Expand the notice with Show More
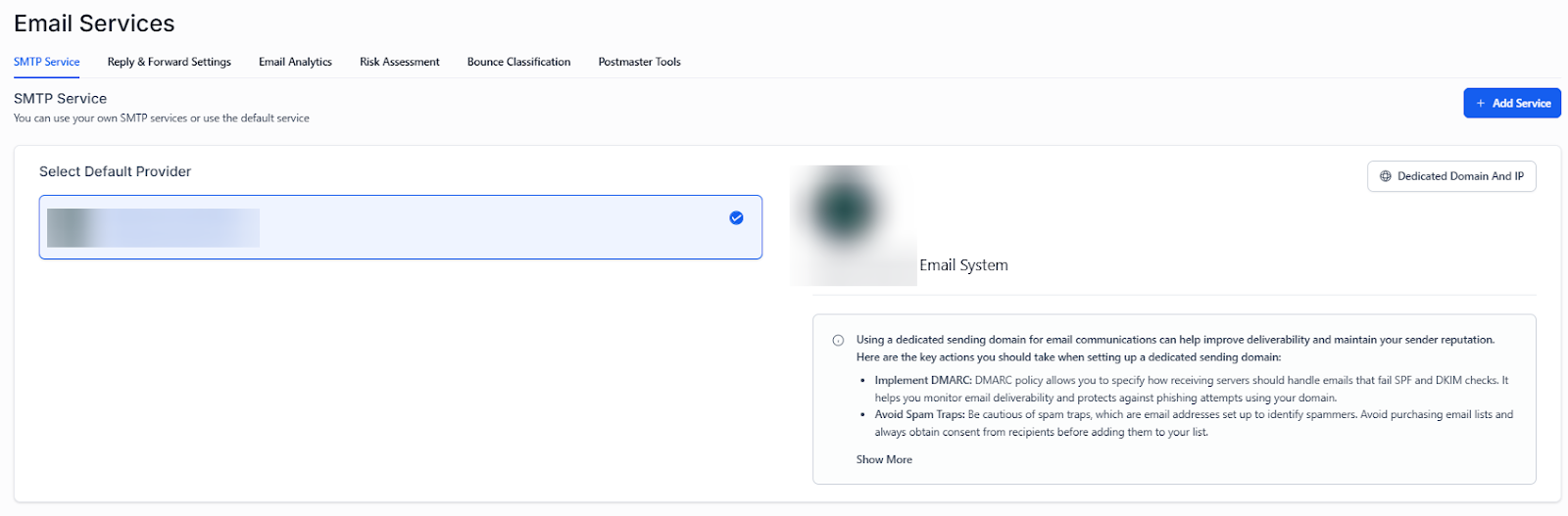The height and width of the screenshot is (516, 1568). click(x=883, y=459)
